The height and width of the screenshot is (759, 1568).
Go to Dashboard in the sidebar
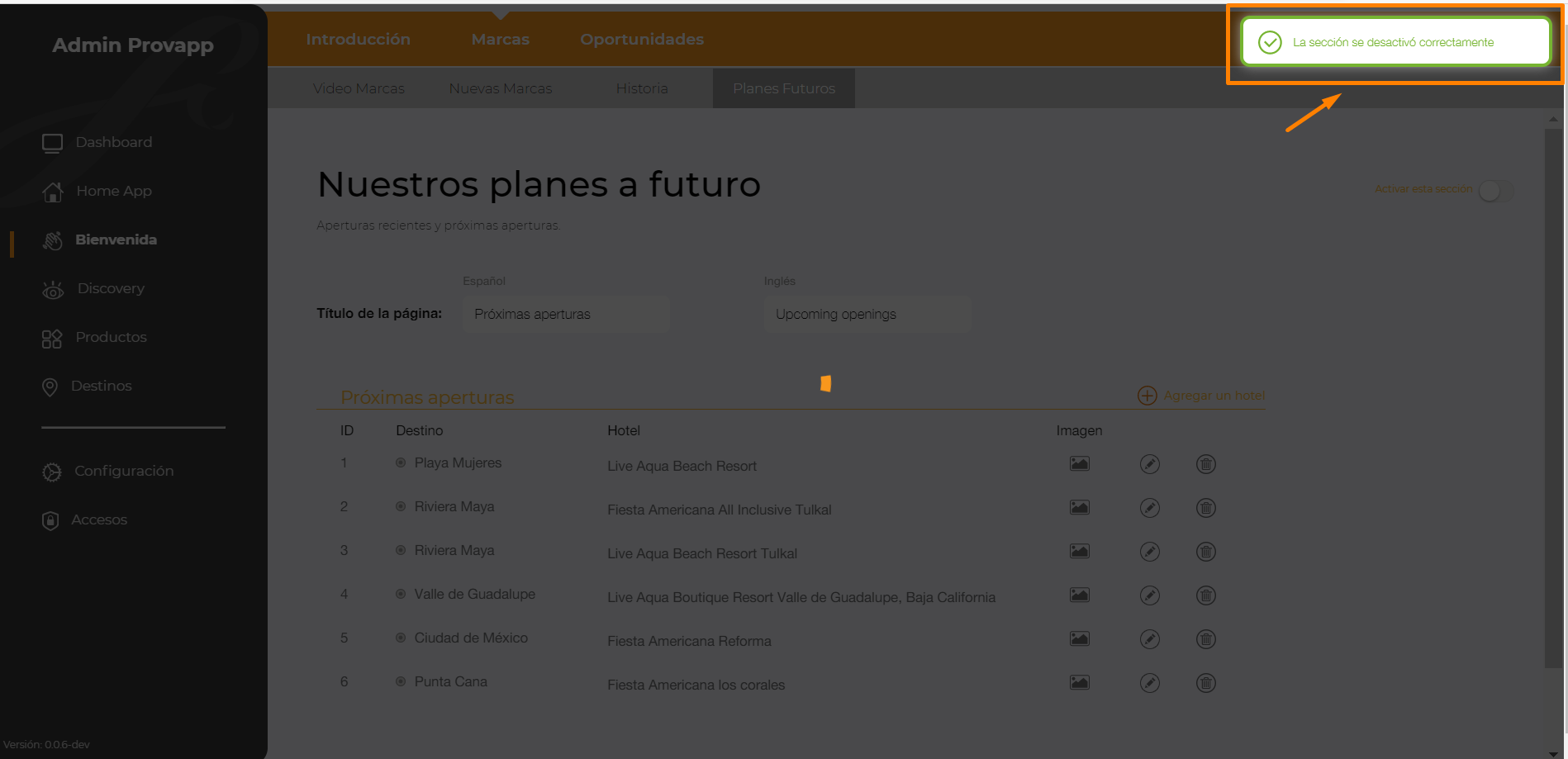[x=114, y=142]
